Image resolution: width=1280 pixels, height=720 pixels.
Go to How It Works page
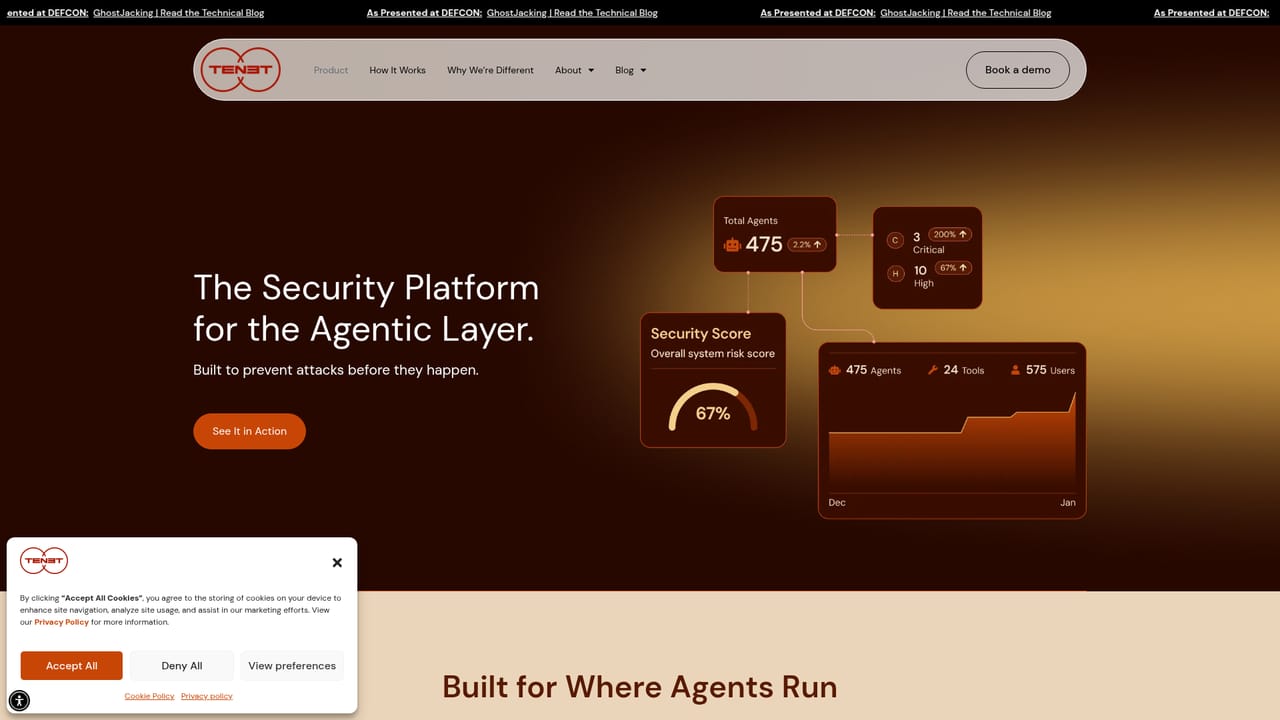[x=398, y=70]
